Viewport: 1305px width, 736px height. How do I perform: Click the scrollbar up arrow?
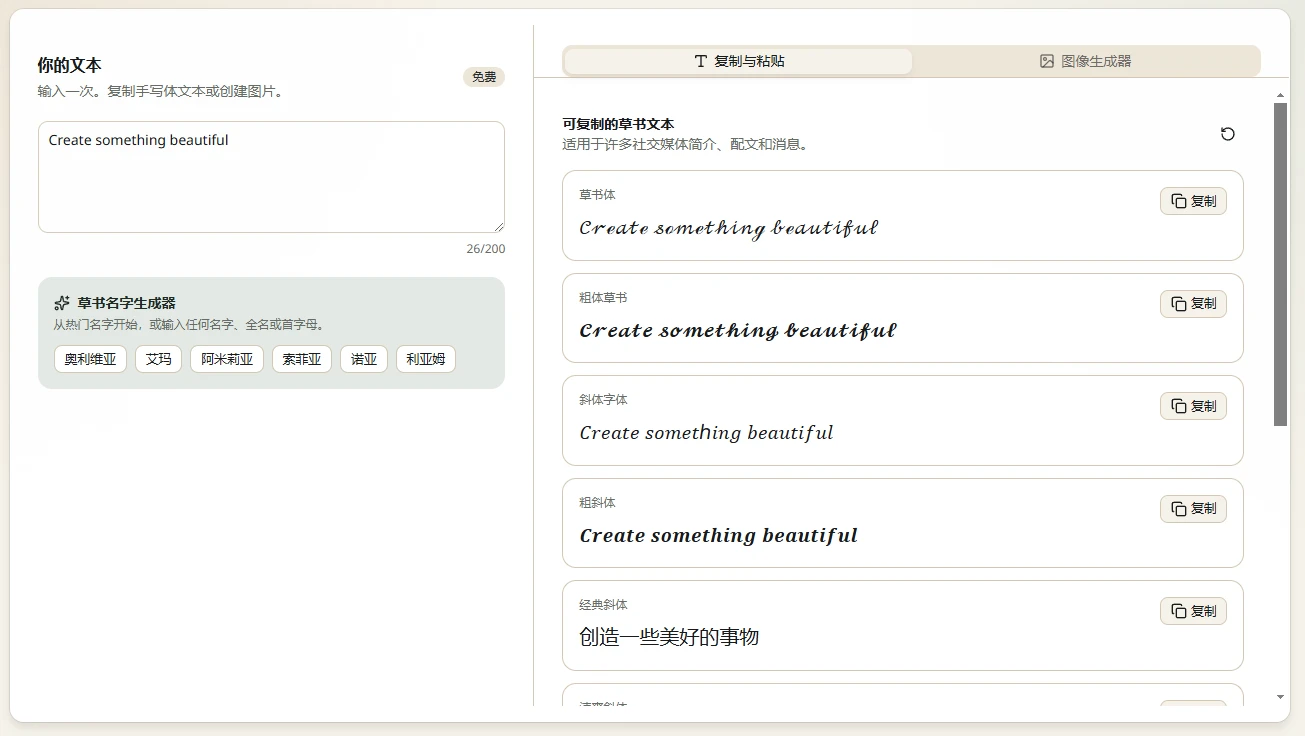(1281, 96)
